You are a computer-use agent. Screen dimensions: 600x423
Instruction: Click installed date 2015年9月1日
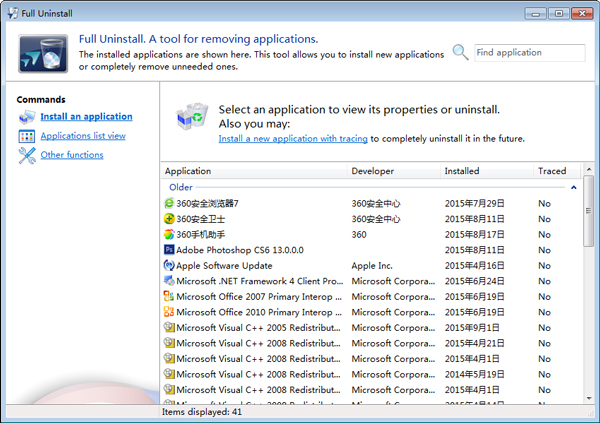click(472, 328)
